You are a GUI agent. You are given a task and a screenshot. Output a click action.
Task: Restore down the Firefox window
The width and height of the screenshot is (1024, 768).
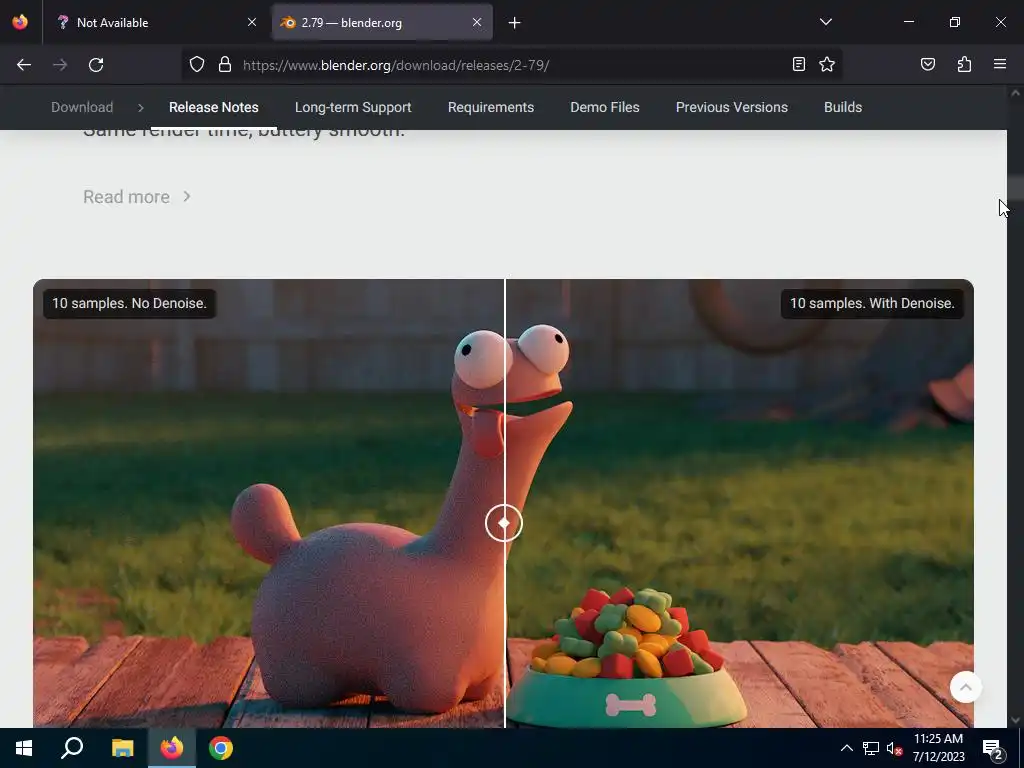click(x=955, y=22)
